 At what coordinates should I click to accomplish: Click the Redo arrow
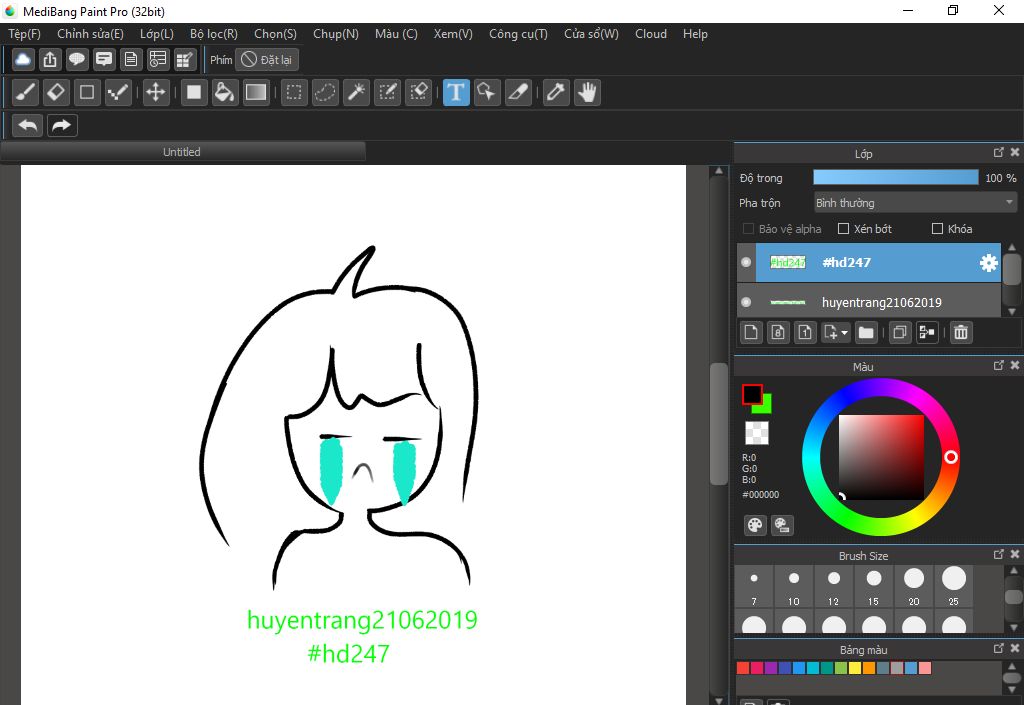point(61,125)
